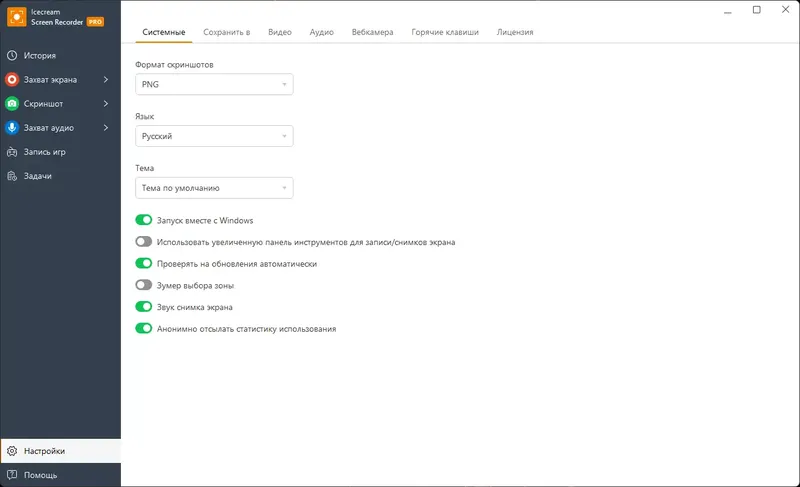Click the blue Захват аудио microphone icon
Viewport: 800px width, 487px height.
click(12, 128)
